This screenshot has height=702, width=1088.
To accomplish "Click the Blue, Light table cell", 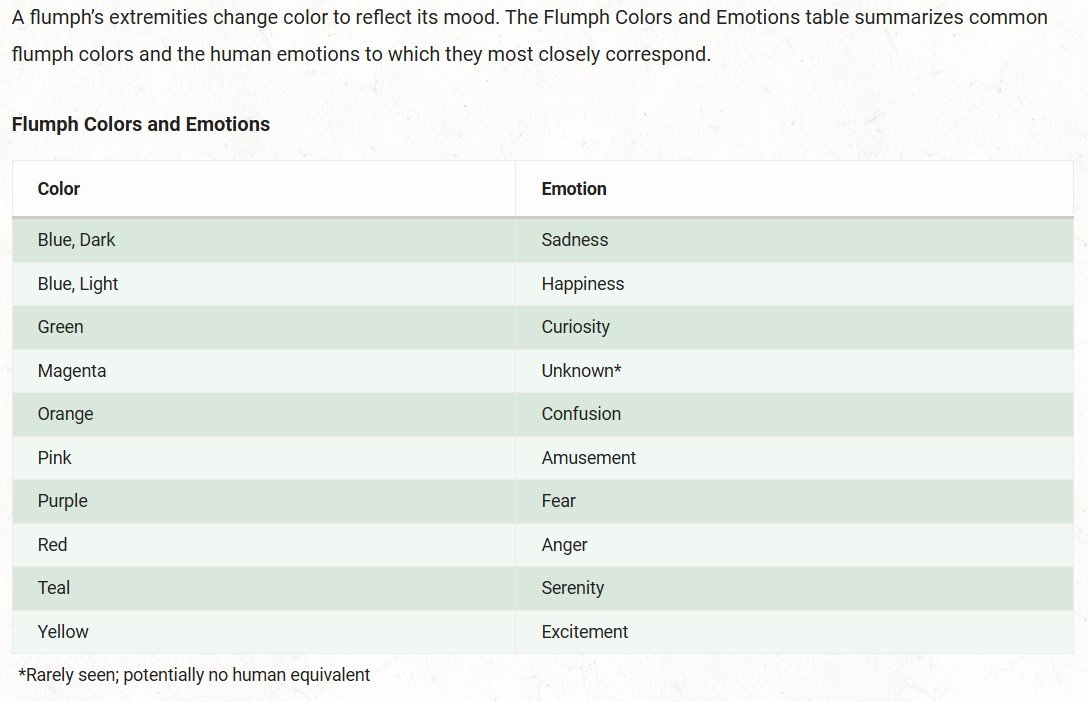I will (x=264, y=284).
